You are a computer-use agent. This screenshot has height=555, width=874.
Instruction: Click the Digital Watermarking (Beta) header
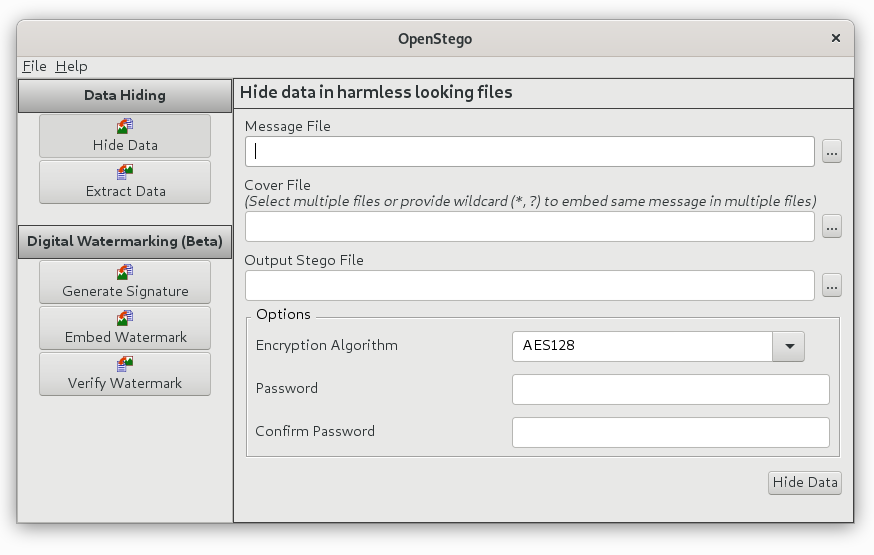[125, 242]
